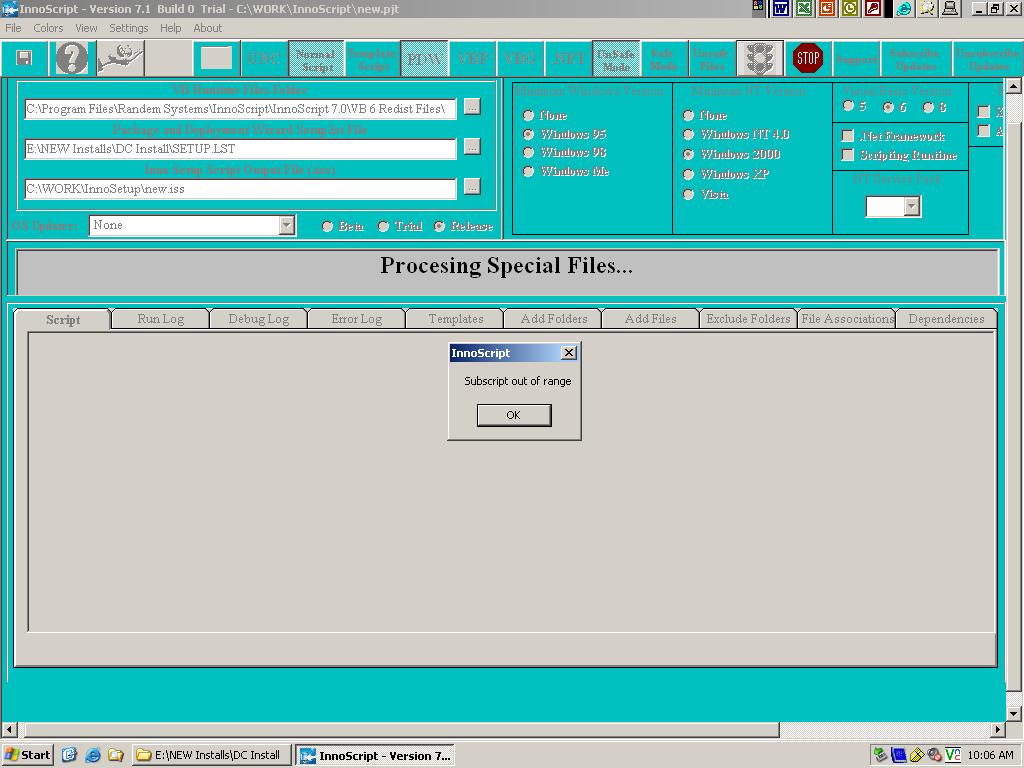Click the vertical scrollbar down arrow

(x=1013, y=714)
